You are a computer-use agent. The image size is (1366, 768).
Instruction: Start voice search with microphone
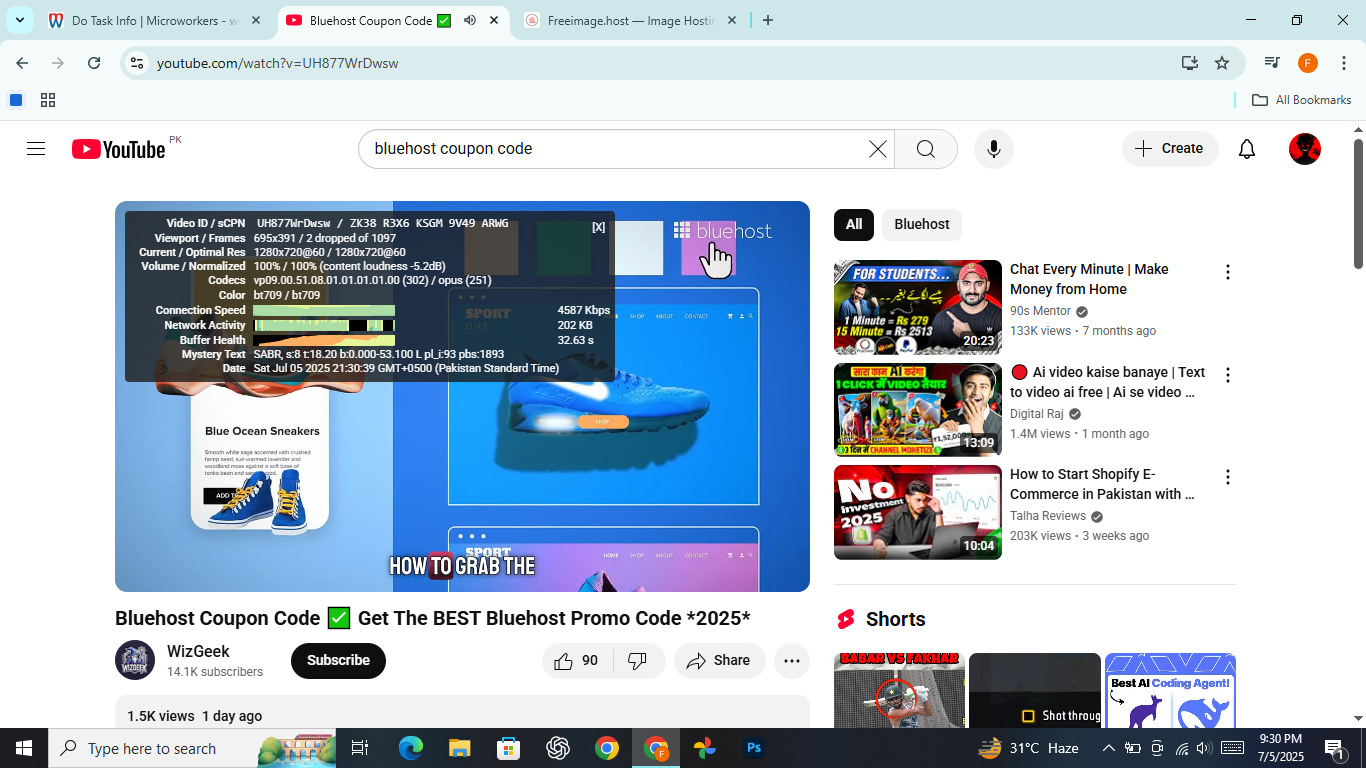[993, 149]
